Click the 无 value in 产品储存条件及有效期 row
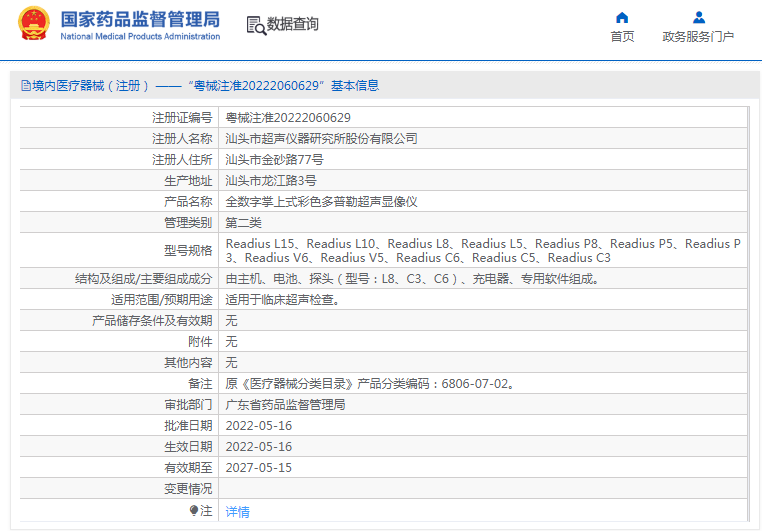The width and height of the screenshot is (762, 531). [x=231, y=321]
